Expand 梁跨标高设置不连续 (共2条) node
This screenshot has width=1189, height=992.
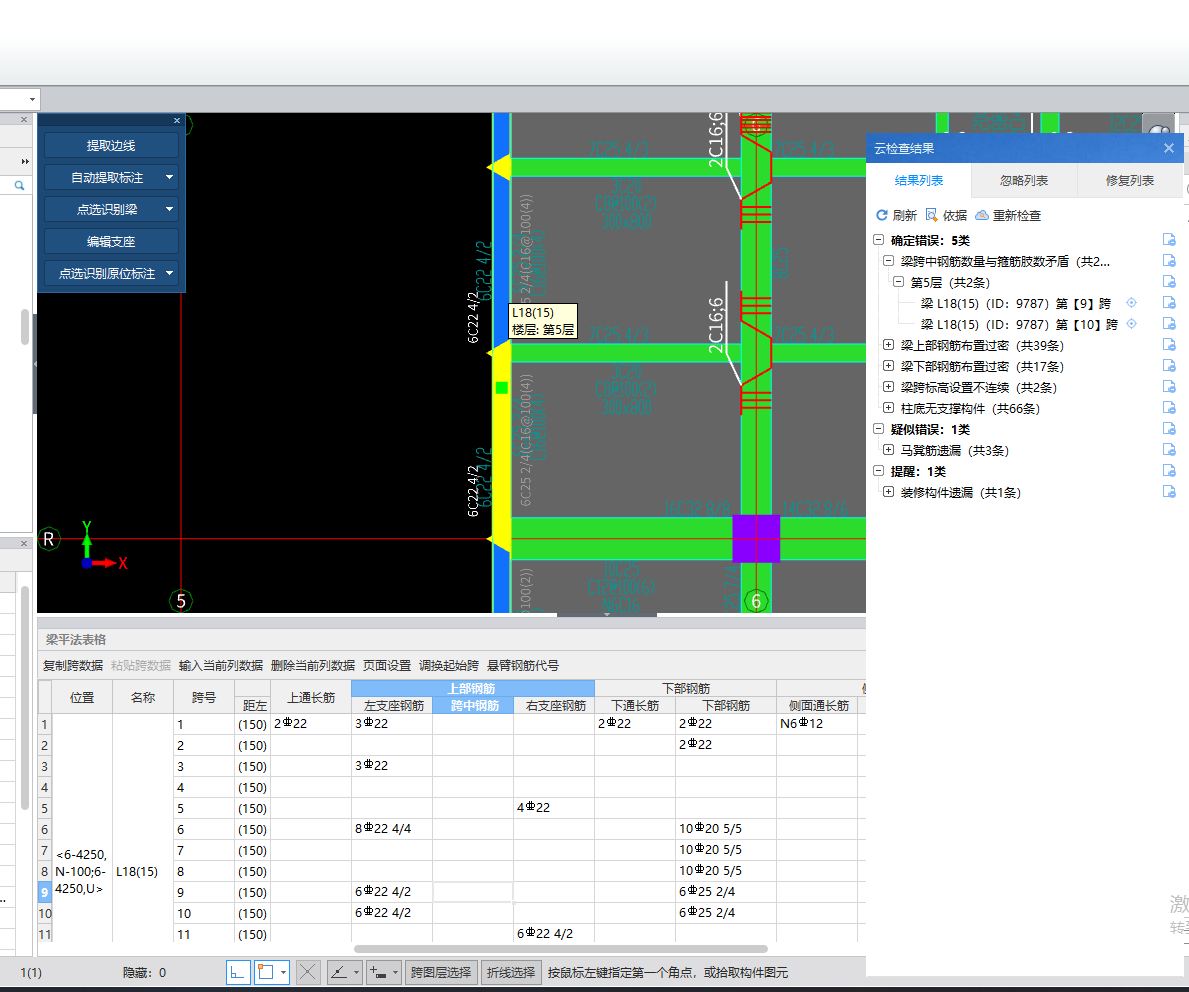click(889, 387)
